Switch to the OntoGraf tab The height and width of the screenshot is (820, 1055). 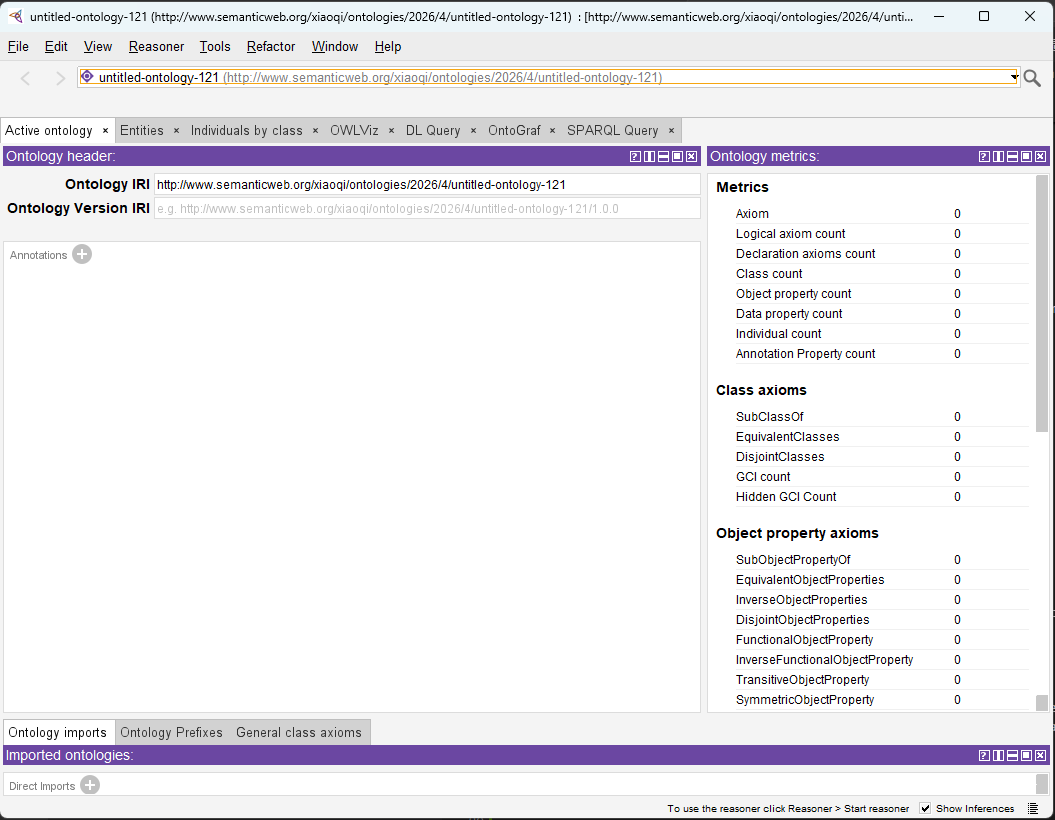pyautogui.click(x=514, y=131)
